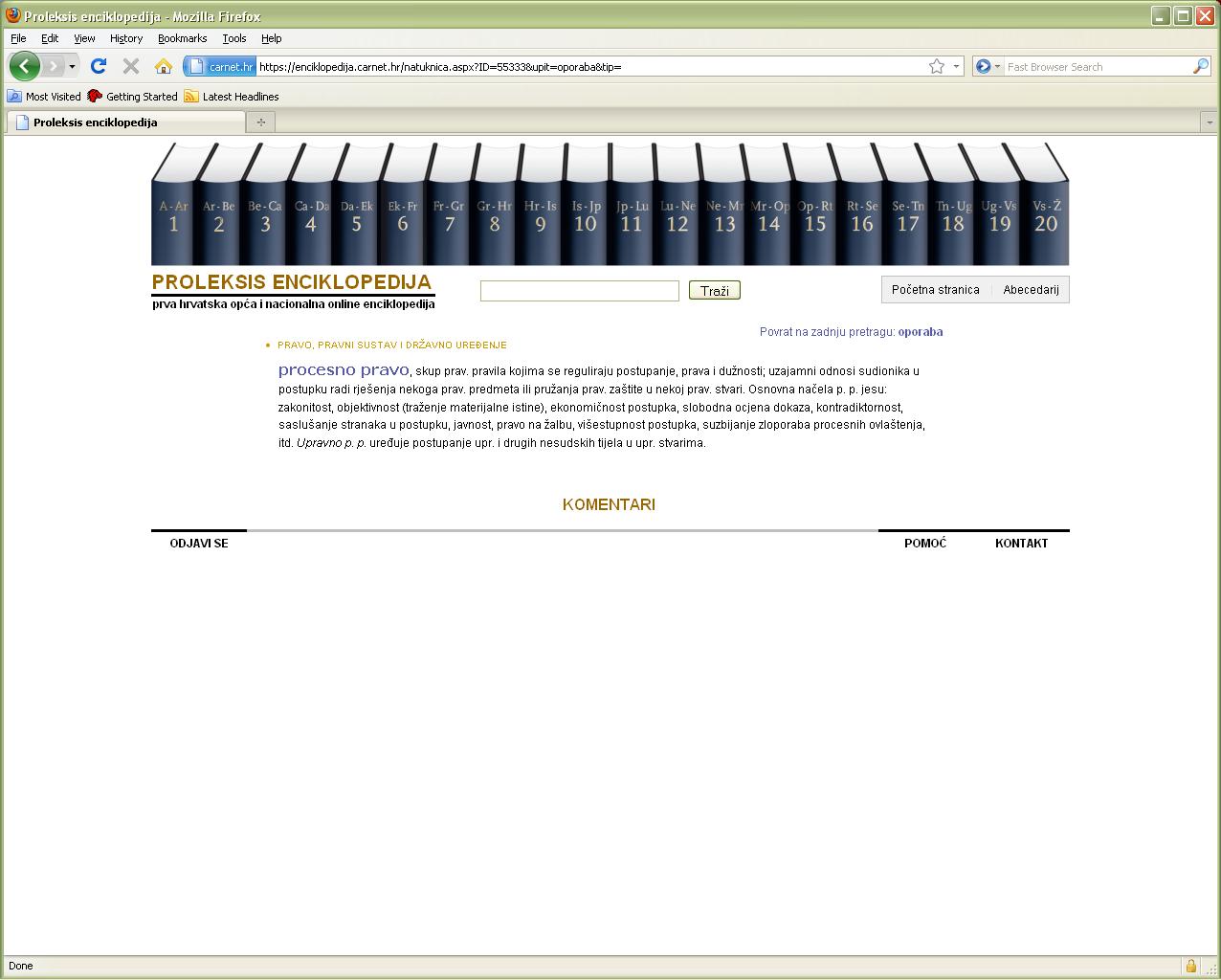This screenshot has width=1221, height=980.
Task: Open the Help menu
Action: (x=272, y=38)
